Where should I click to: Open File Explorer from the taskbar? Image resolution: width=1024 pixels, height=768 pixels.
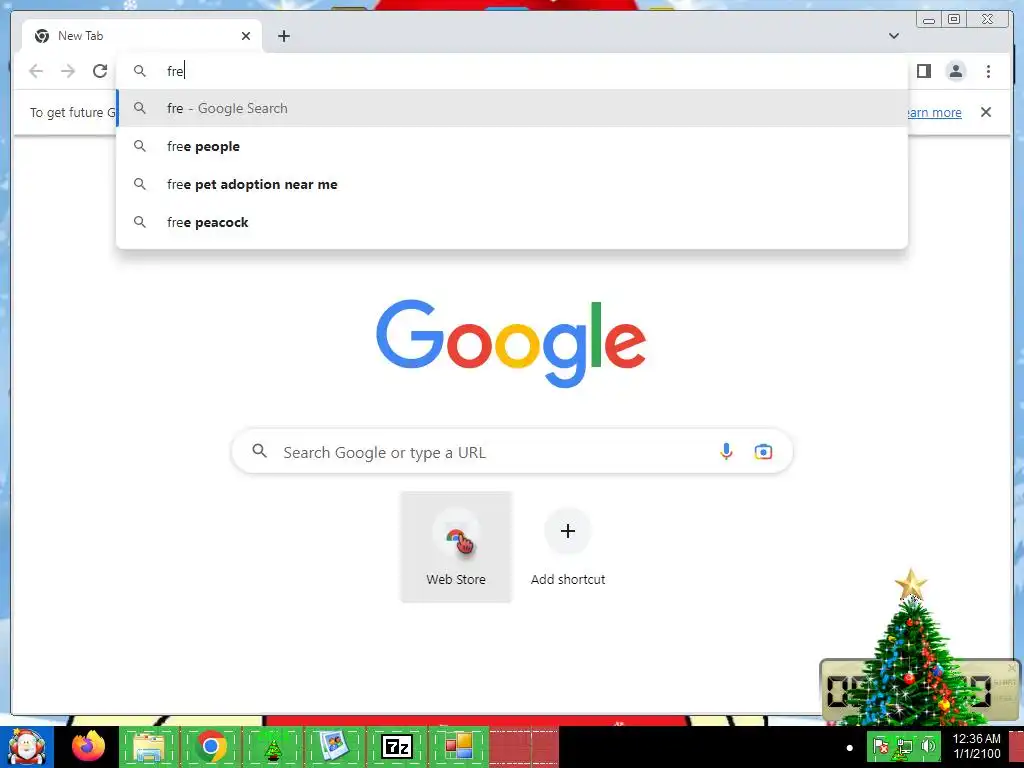(x=149, y=747)
